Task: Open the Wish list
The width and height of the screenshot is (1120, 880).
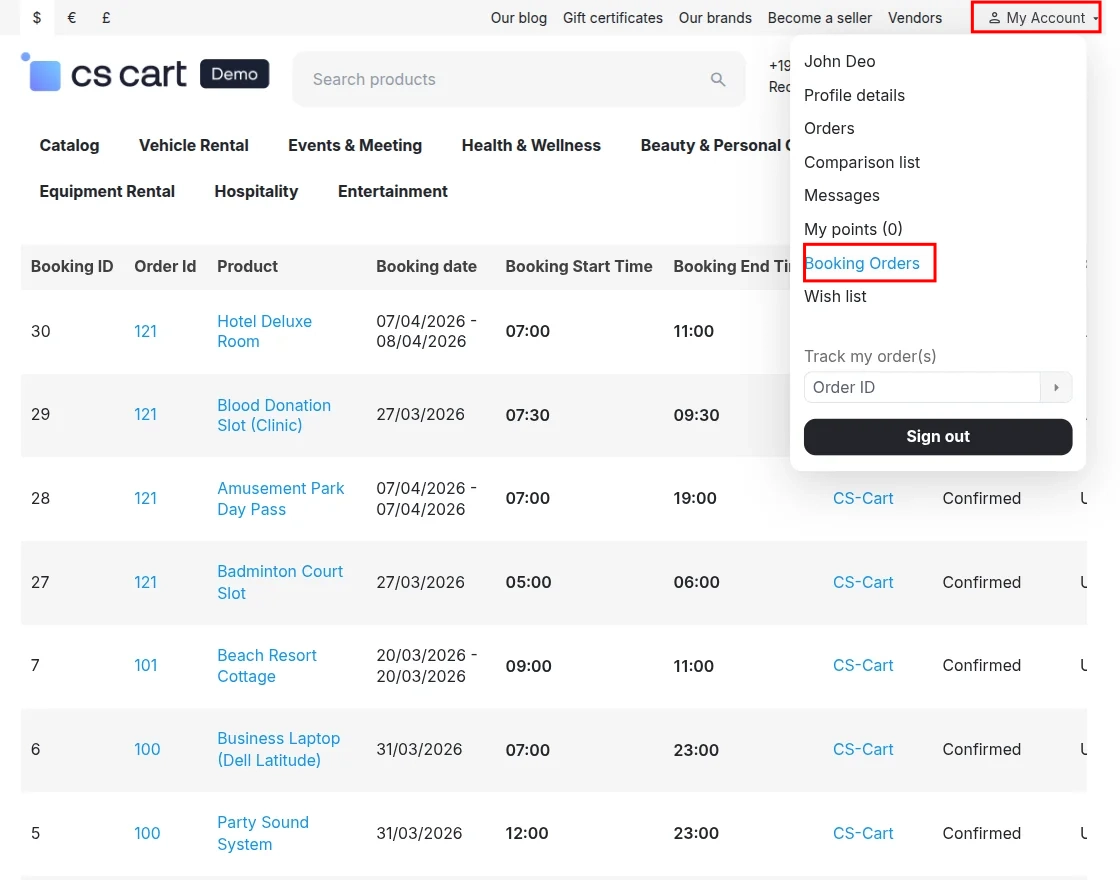Action: click(835, 296)
